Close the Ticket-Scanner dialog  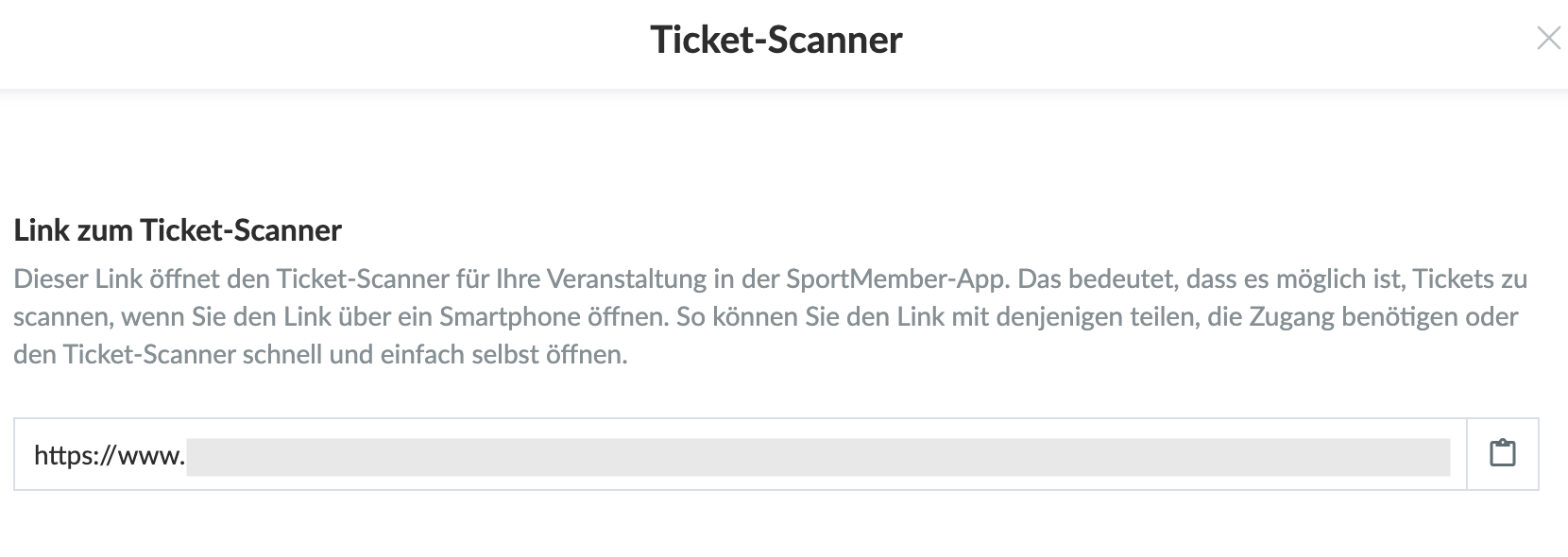(1548, 39)
